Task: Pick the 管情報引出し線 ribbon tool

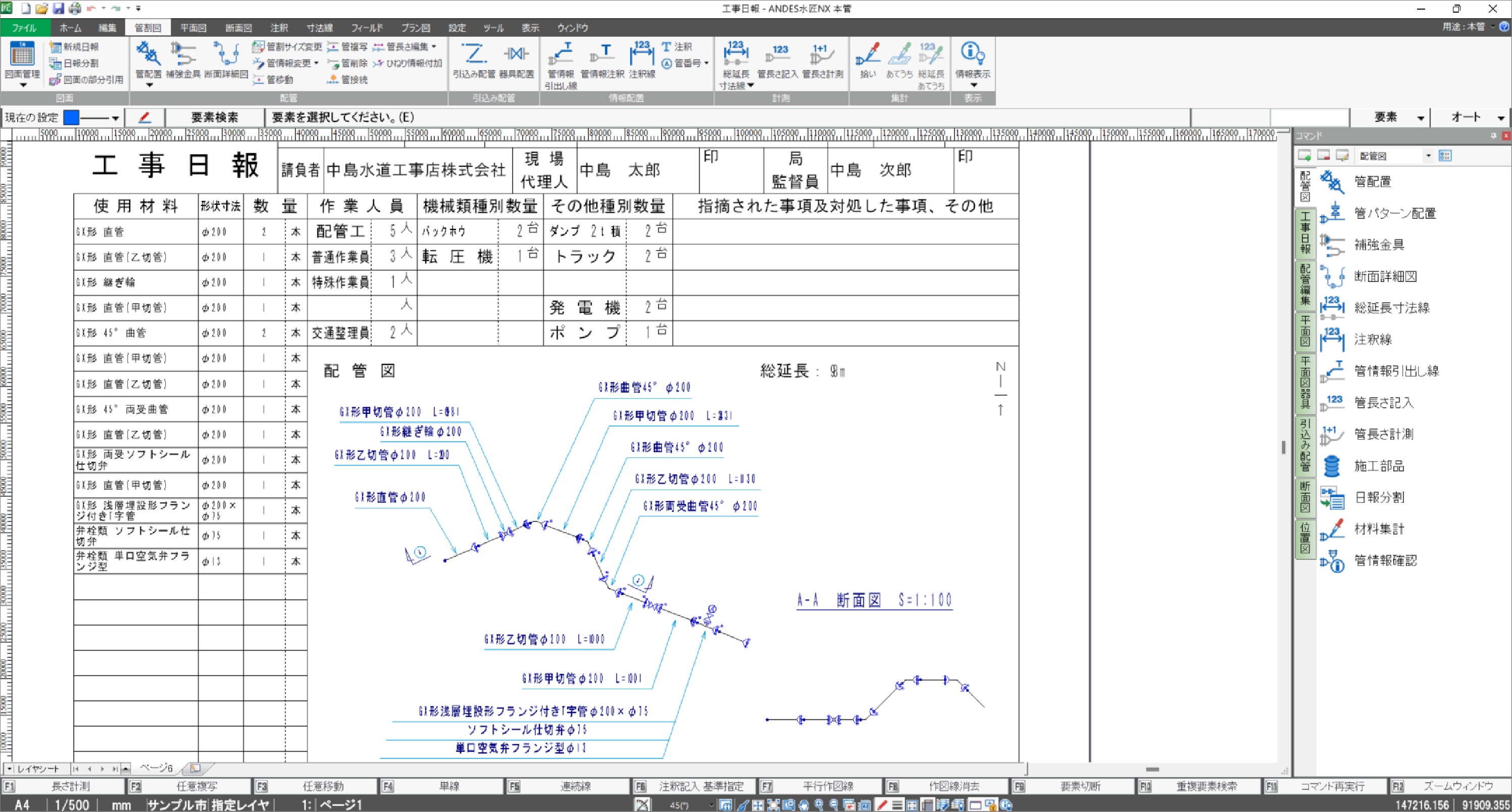Action: [561, 65]
